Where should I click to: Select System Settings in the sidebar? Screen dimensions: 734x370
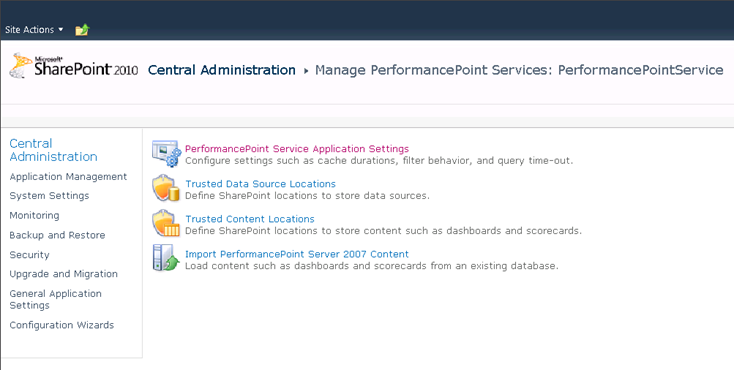point(49,196)
